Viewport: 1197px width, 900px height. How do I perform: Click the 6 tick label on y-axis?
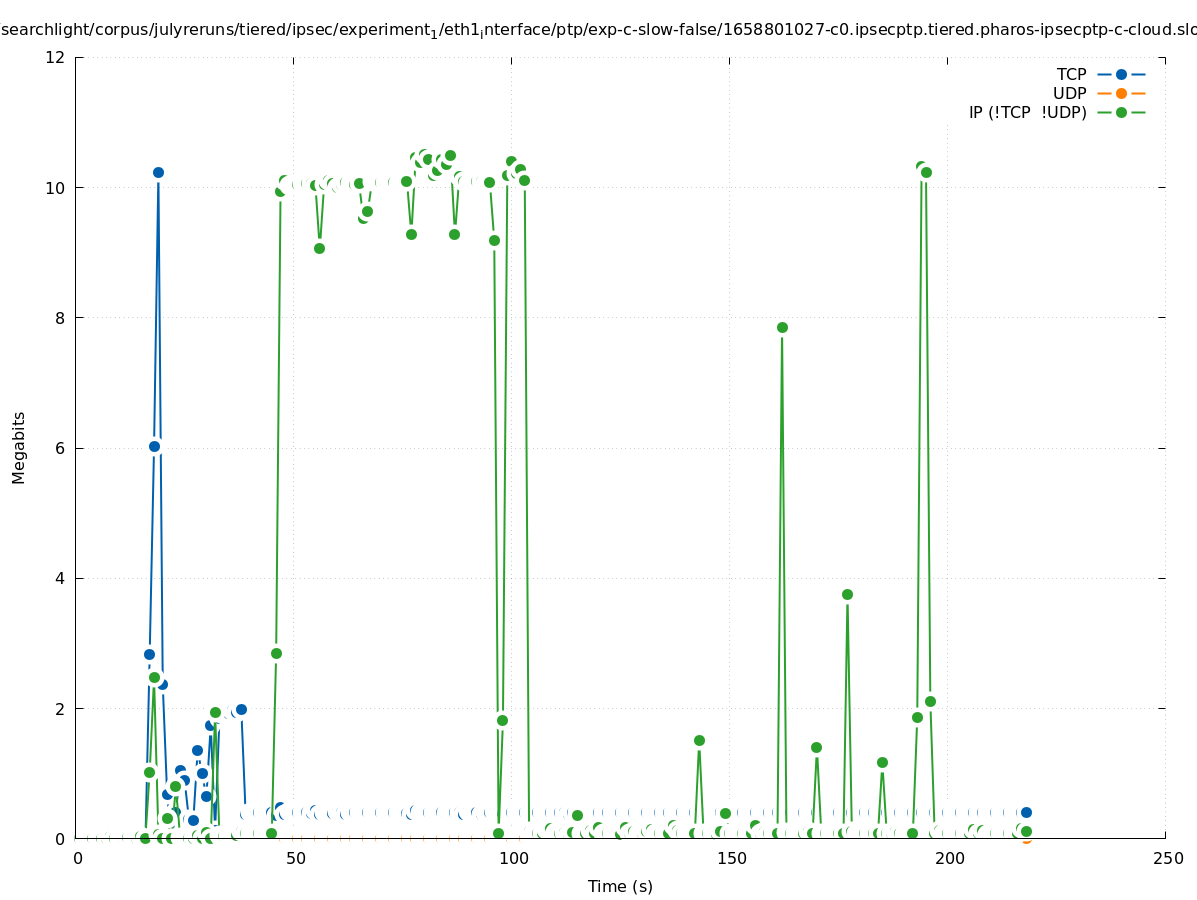point(60,448)
